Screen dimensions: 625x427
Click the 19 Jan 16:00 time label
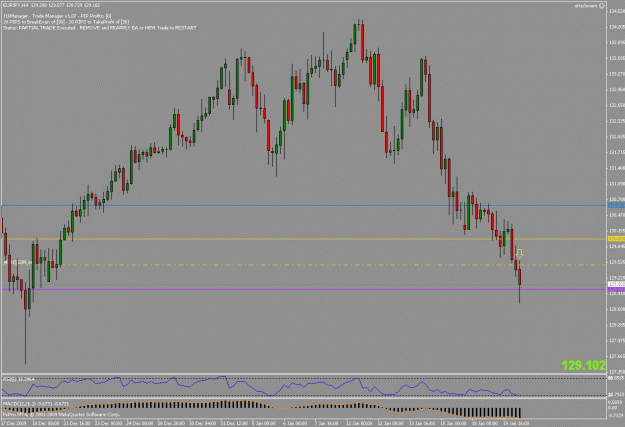pos(518,423)
